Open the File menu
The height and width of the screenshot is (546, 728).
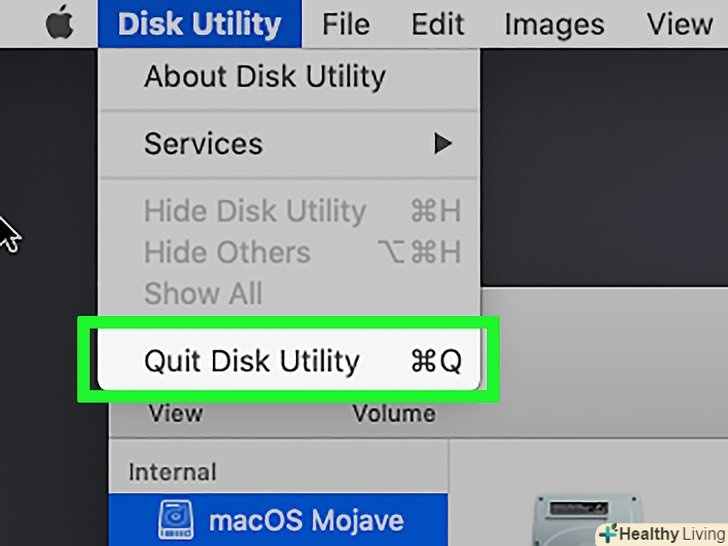(x=346, y=24)
